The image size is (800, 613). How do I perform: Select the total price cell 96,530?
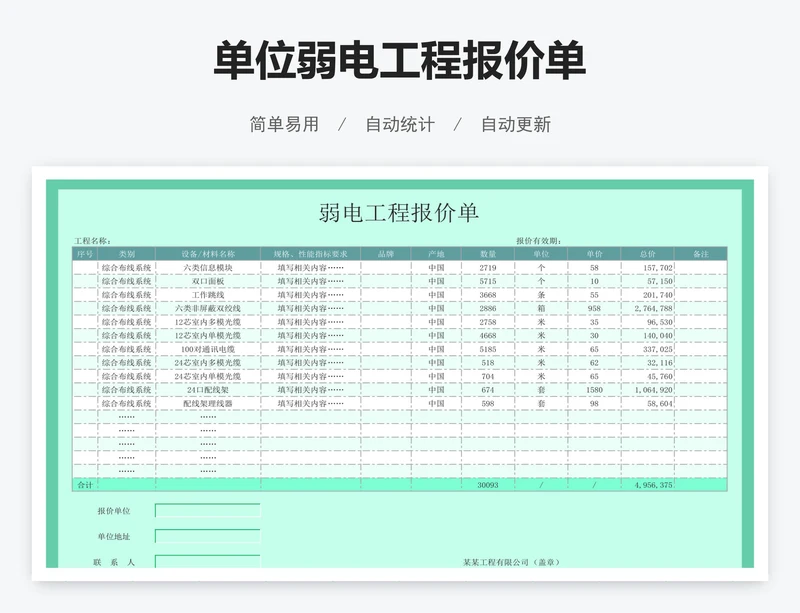(647, 322)
